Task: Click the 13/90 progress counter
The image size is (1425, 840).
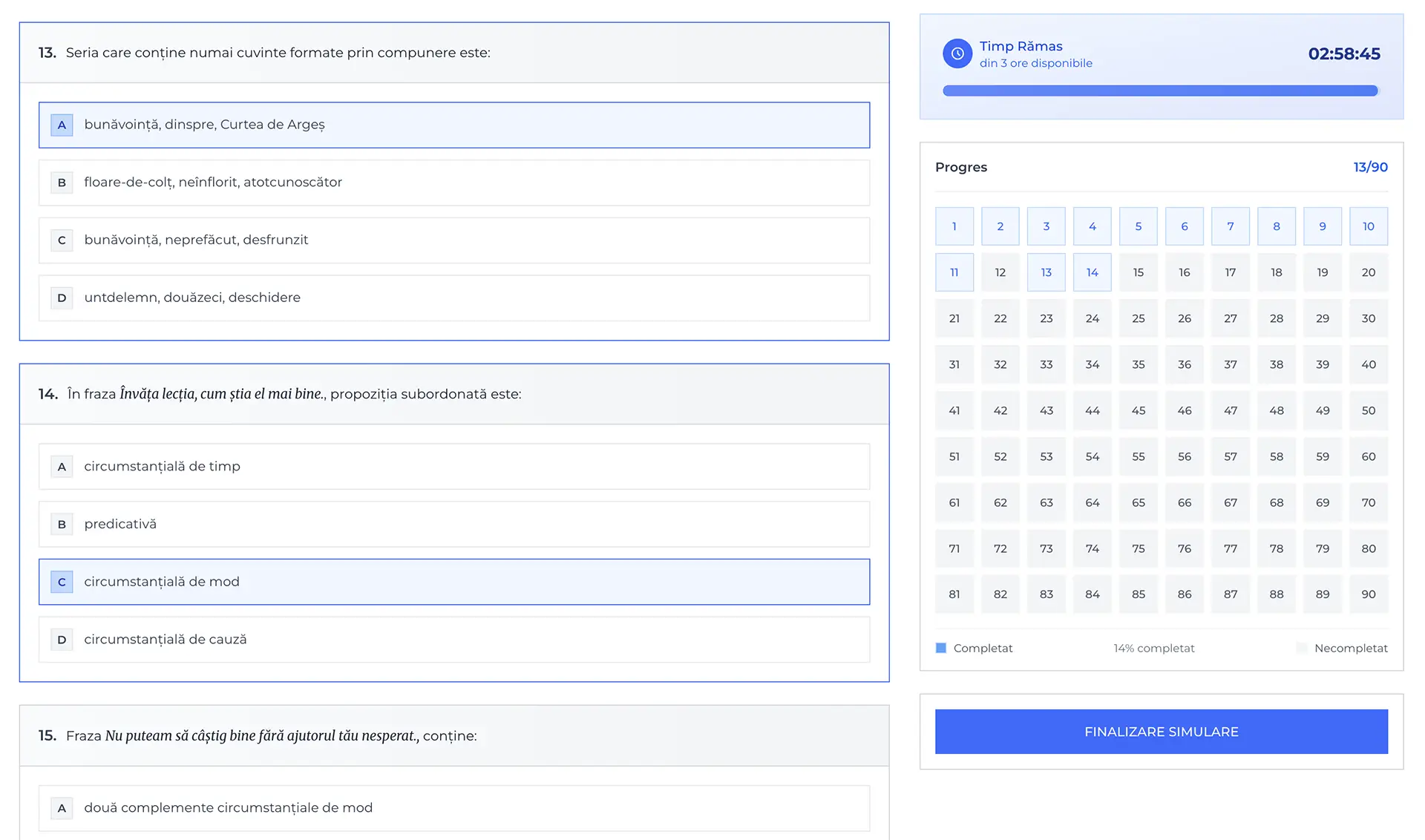Action: [1370, 167]
